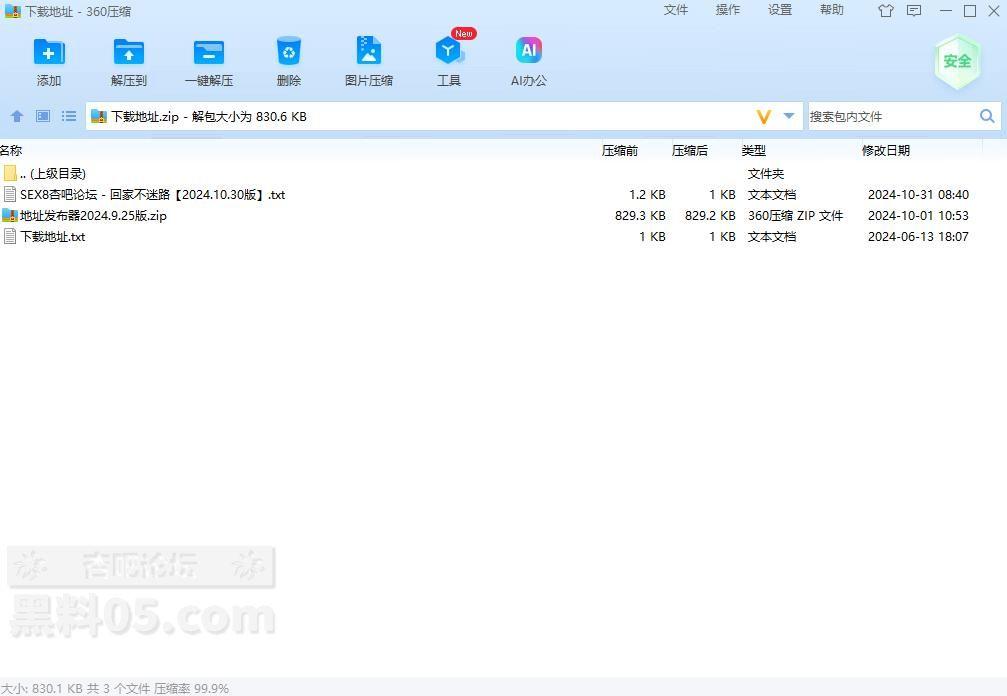
Task: Sort by Type (类型) column header
Action: click(753, 150)
